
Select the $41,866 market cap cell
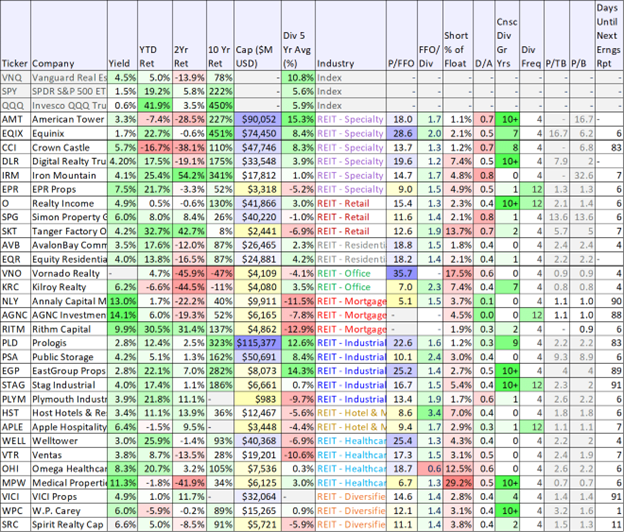pos(257,203)
